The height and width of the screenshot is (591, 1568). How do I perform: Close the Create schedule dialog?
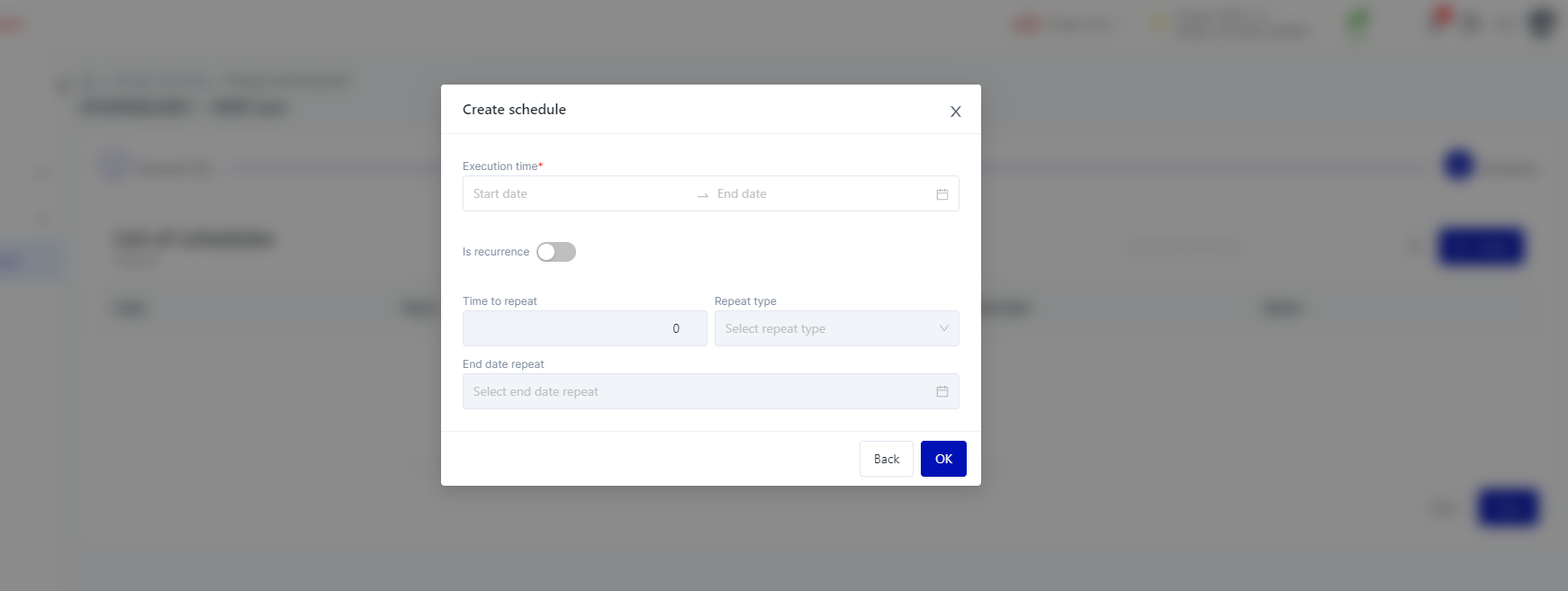955,112
